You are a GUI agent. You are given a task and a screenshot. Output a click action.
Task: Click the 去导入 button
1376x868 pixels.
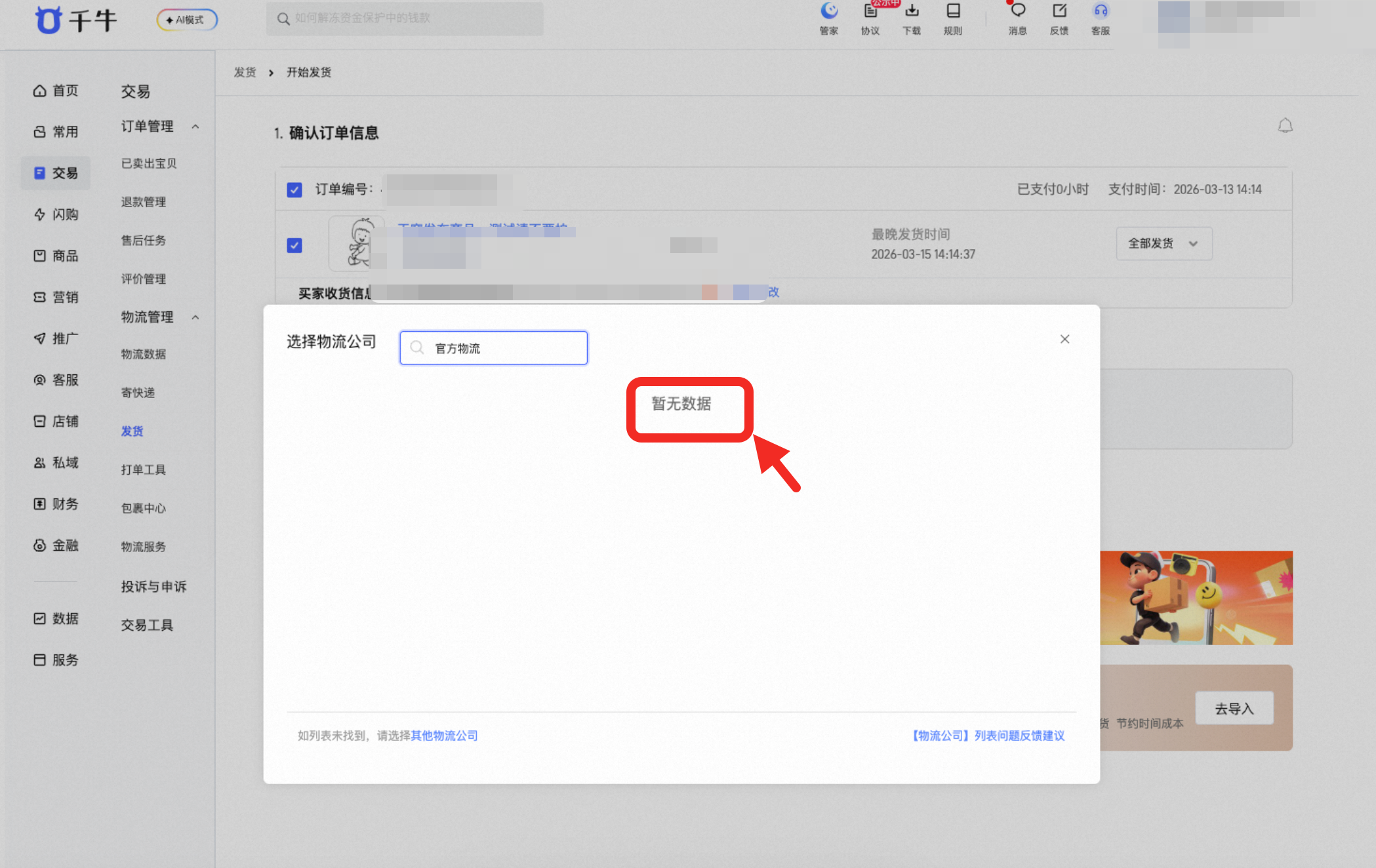(1234, 708)
